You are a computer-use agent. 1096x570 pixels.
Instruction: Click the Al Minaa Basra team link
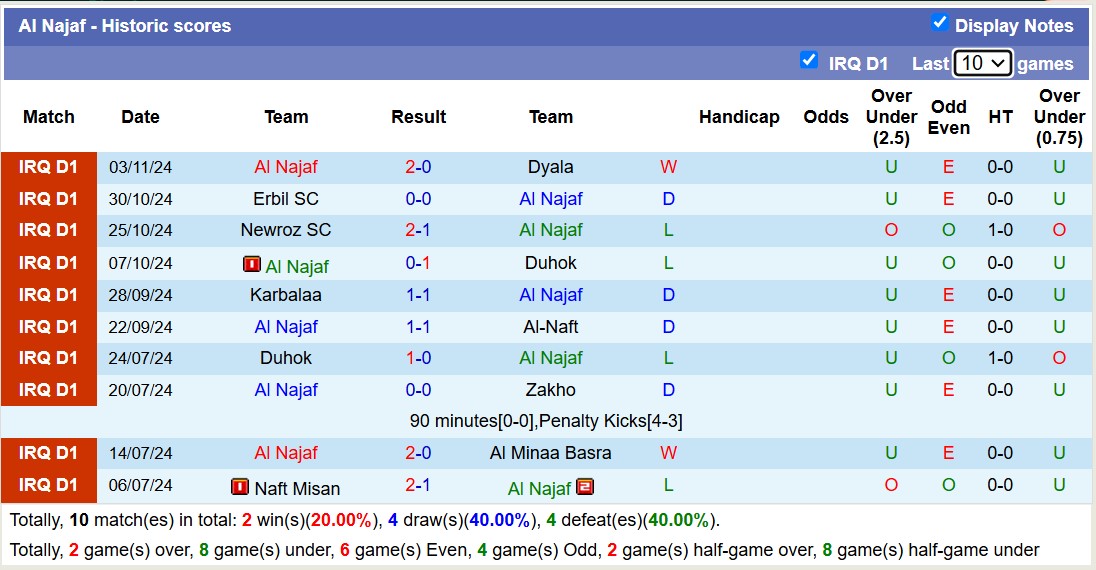point(550,453)
